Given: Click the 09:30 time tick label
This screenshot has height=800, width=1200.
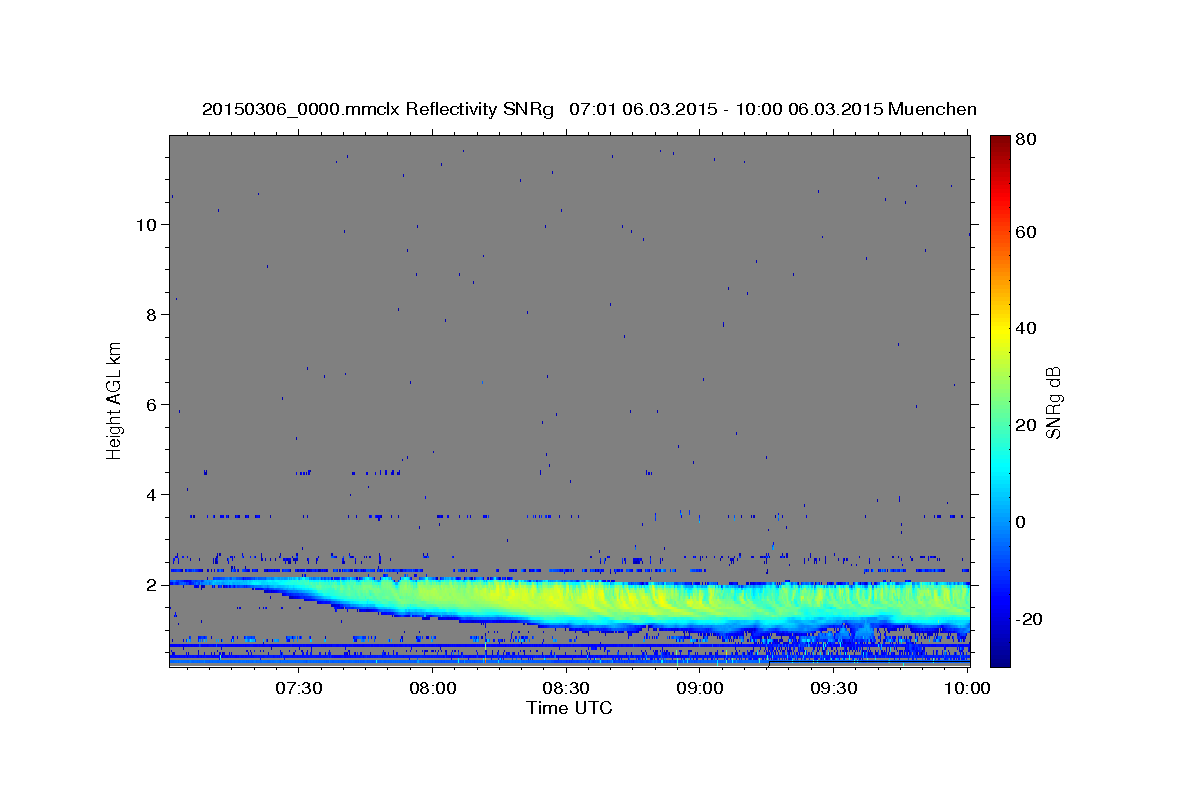Looking at the screenshot, I should pyautogui.click(x=833, y=688).
